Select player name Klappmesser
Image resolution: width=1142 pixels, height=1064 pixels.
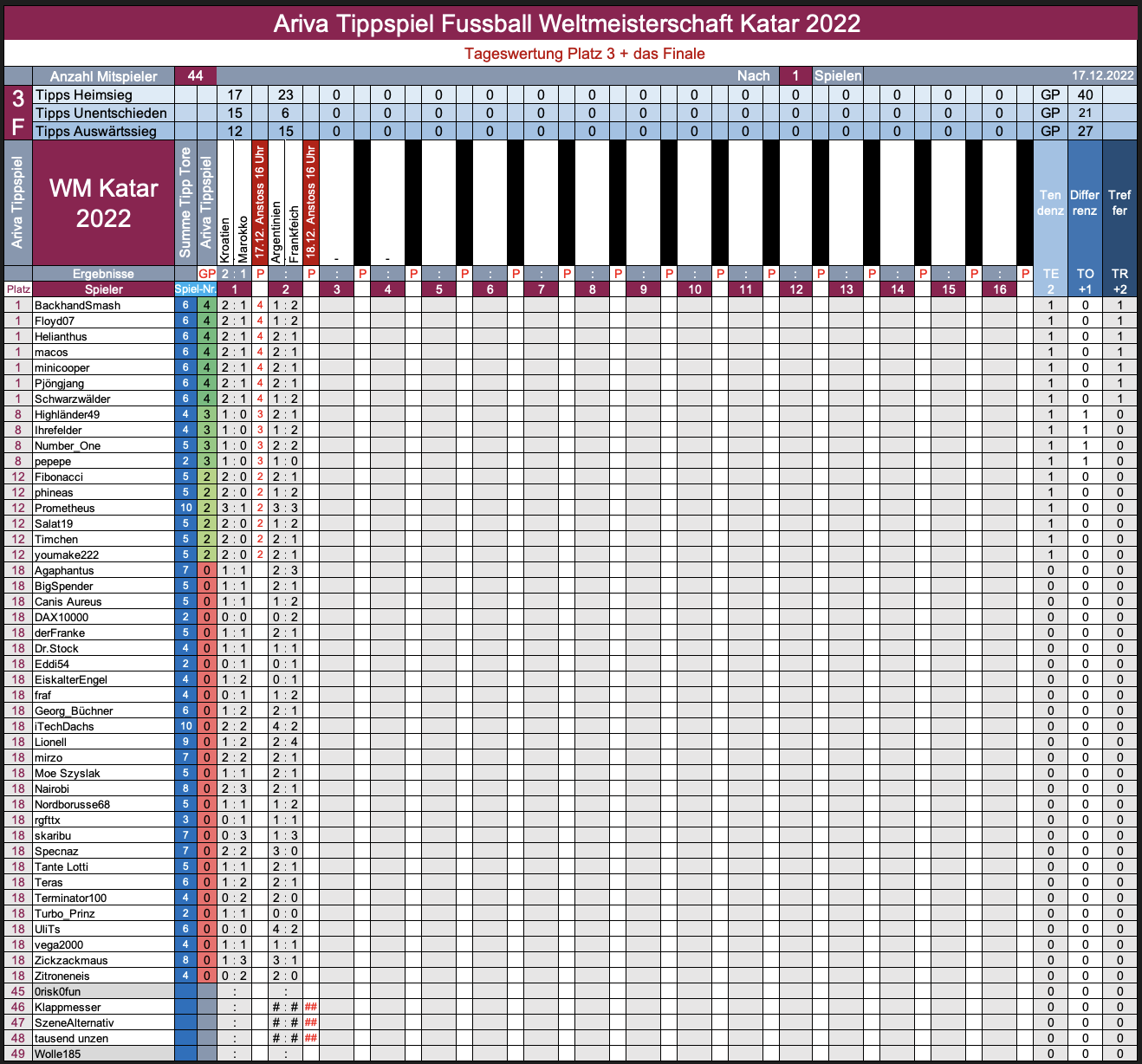(x=68, y=1008)
